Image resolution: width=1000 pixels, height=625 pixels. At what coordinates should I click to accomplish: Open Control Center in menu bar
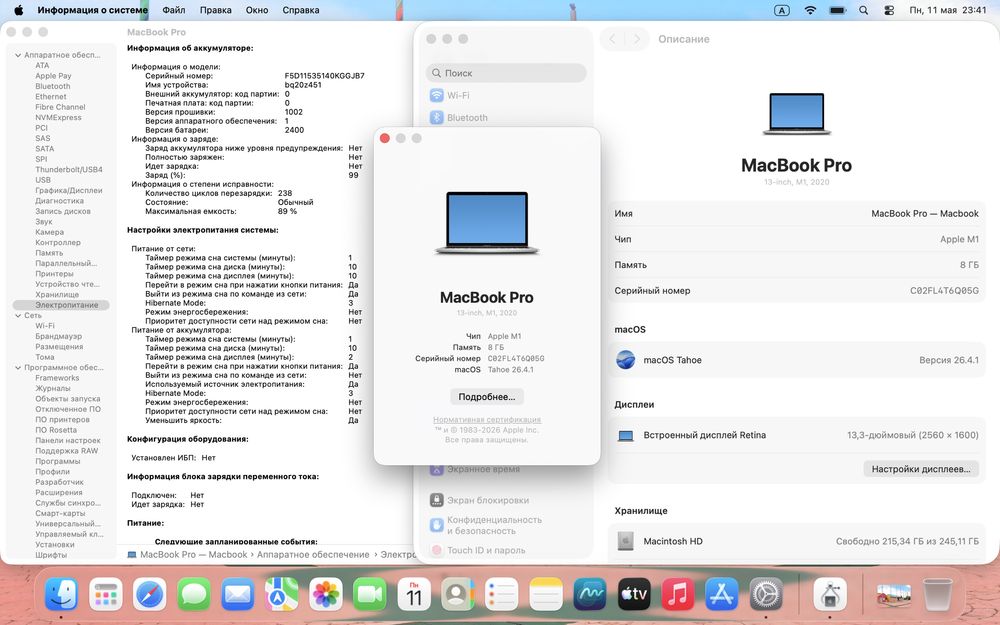(x=889, y=10)
